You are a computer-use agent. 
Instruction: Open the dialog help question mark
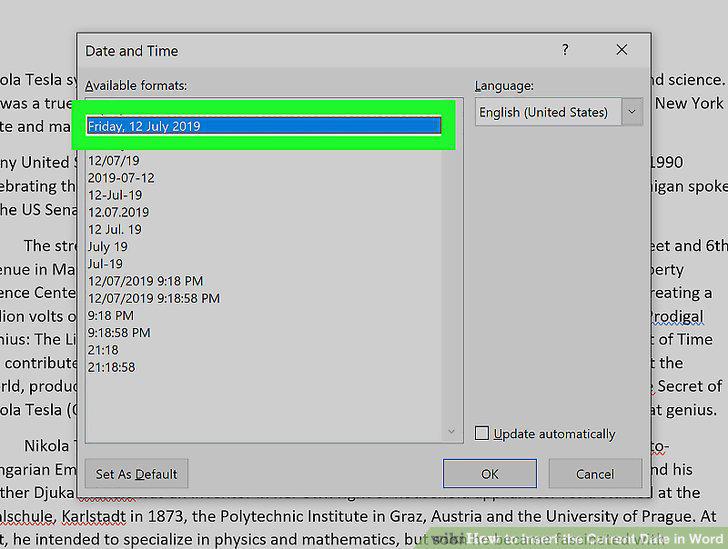565,50
